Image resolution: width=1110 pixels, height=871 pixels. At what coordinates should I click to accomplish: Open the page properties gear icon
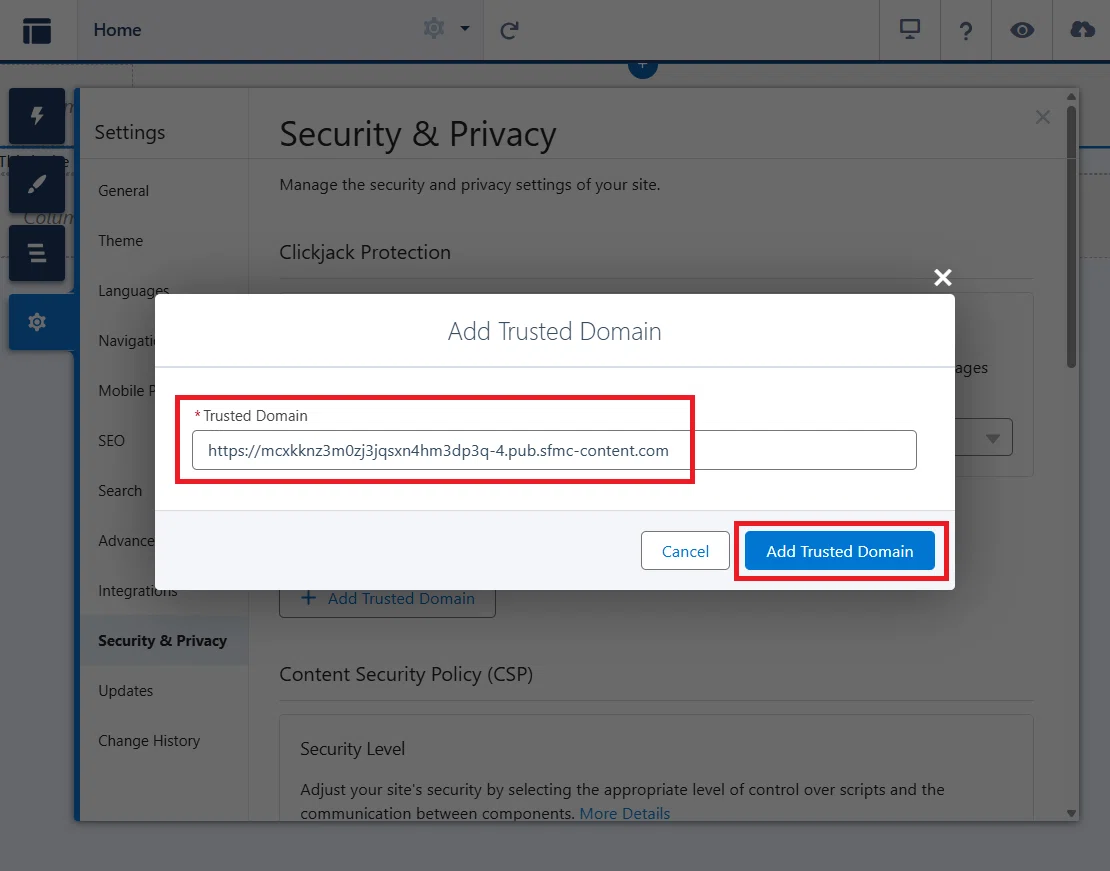coord(433,29)
